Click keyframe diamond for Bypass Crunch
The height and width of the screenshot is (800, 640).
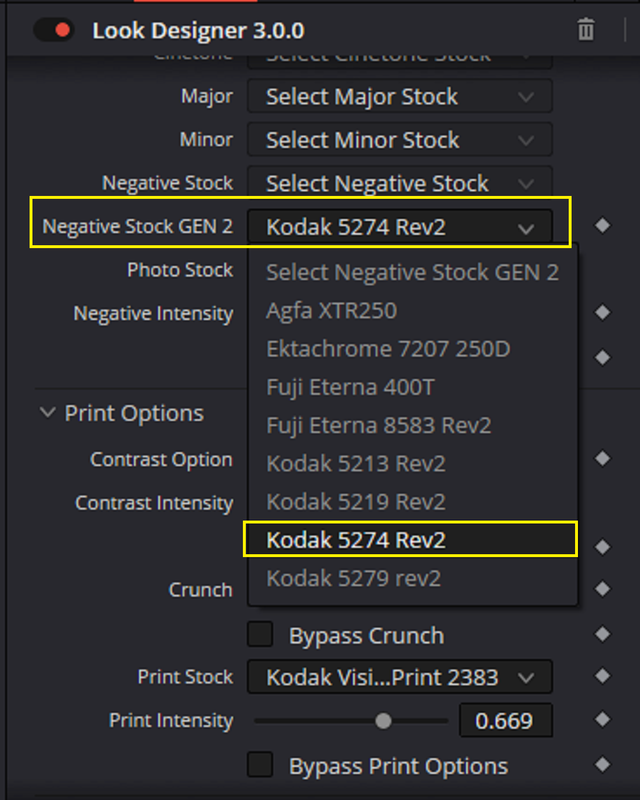[603, 634]
